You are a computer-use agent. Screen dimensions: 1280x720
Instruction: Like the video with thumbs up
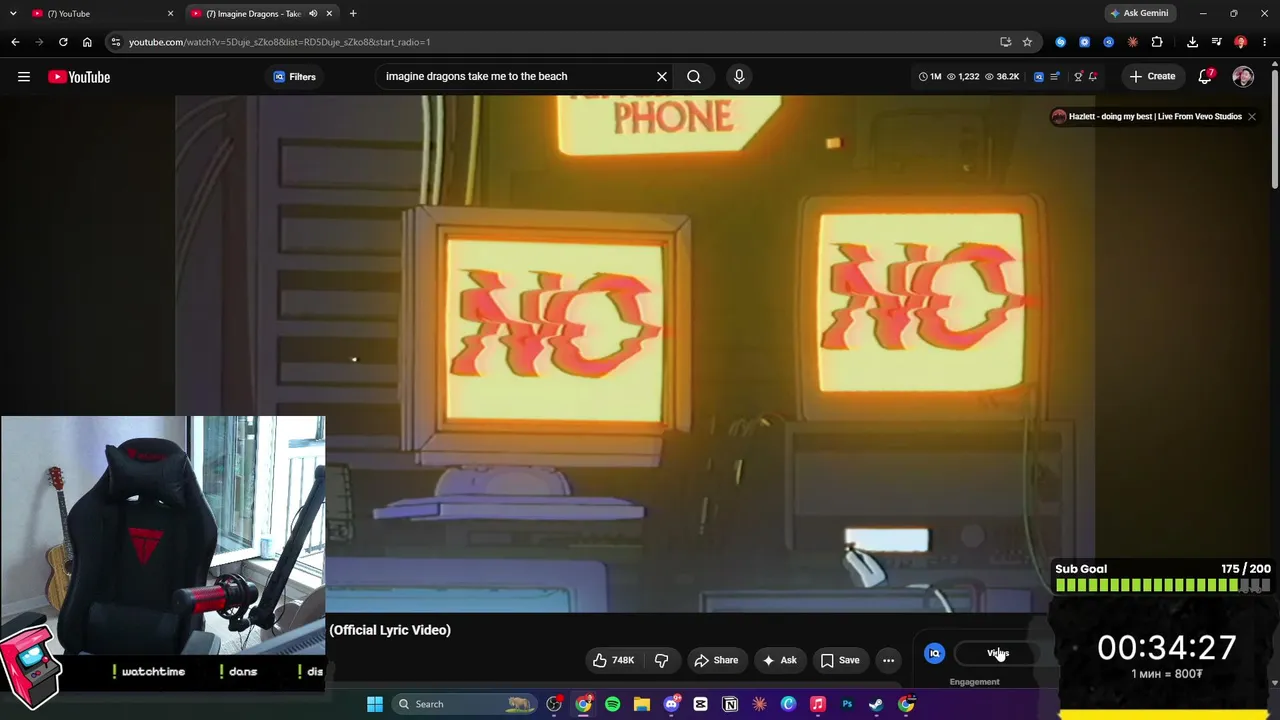[613, 660]
